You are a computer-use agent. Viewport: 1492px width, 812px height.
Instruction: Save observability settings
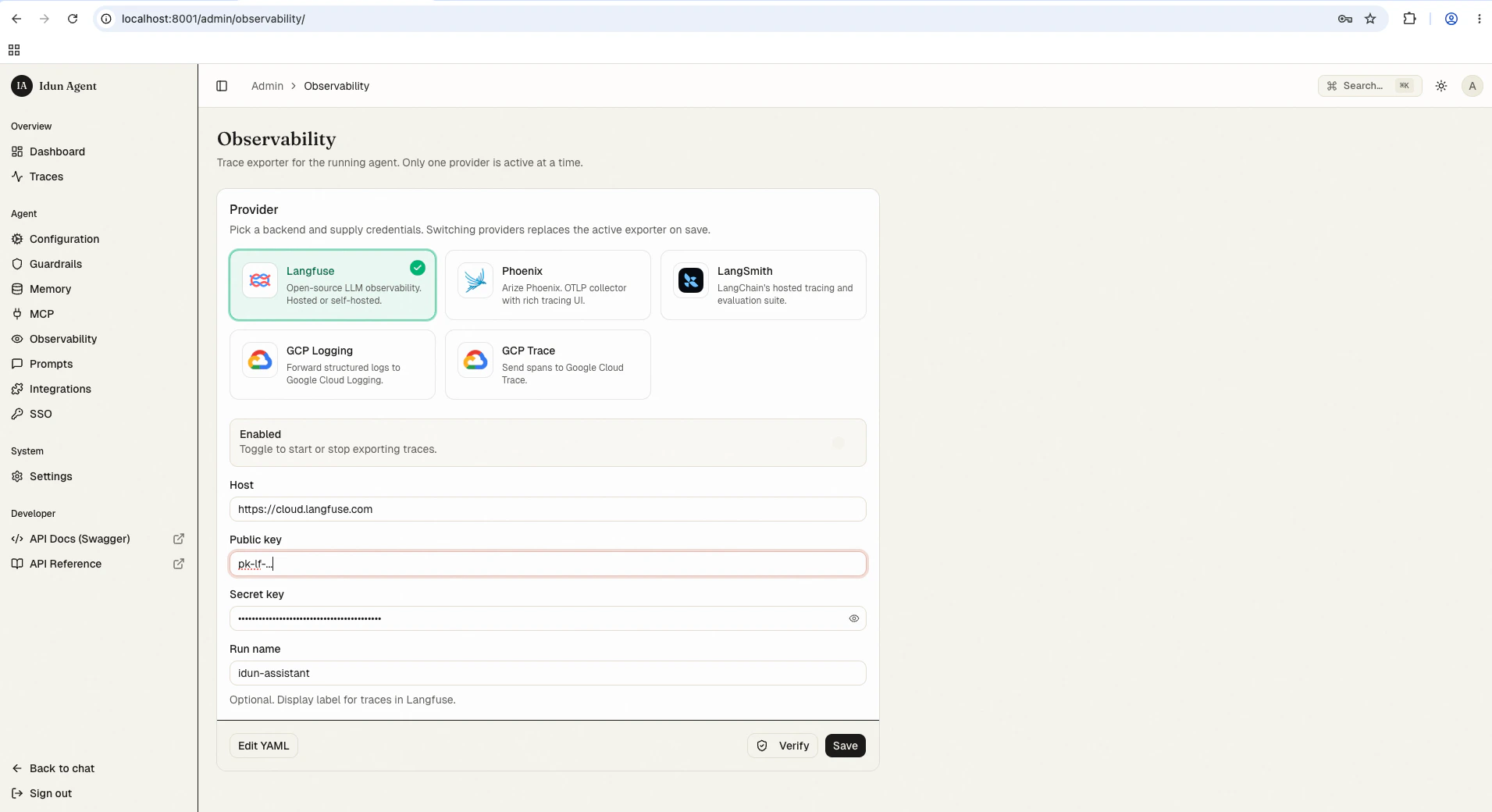pyautogui.click(x=846, y=746)
